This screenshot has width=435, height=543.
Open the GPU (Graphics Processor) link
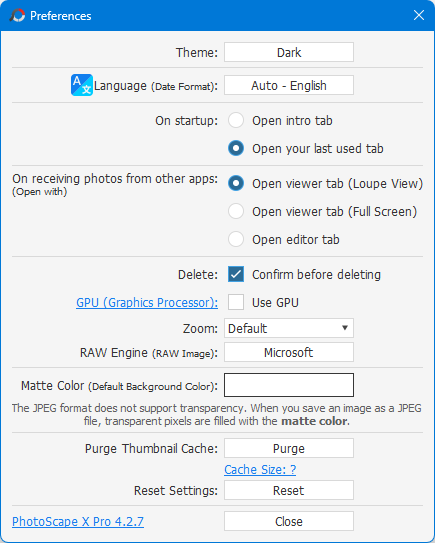point(147,303)
